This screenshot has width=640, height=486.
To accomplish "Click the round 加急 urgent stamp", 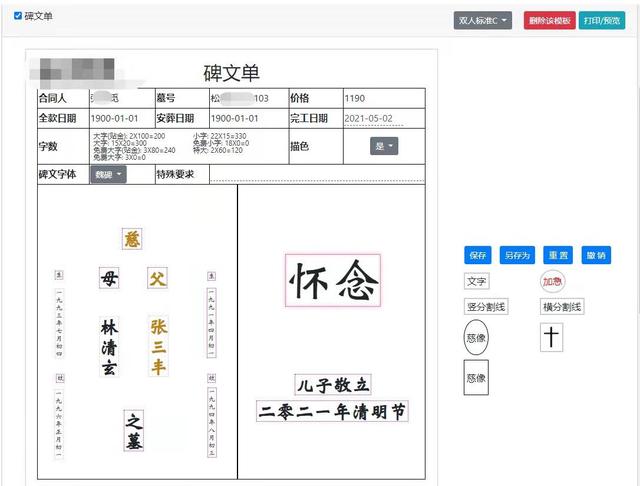I will 553,281.
